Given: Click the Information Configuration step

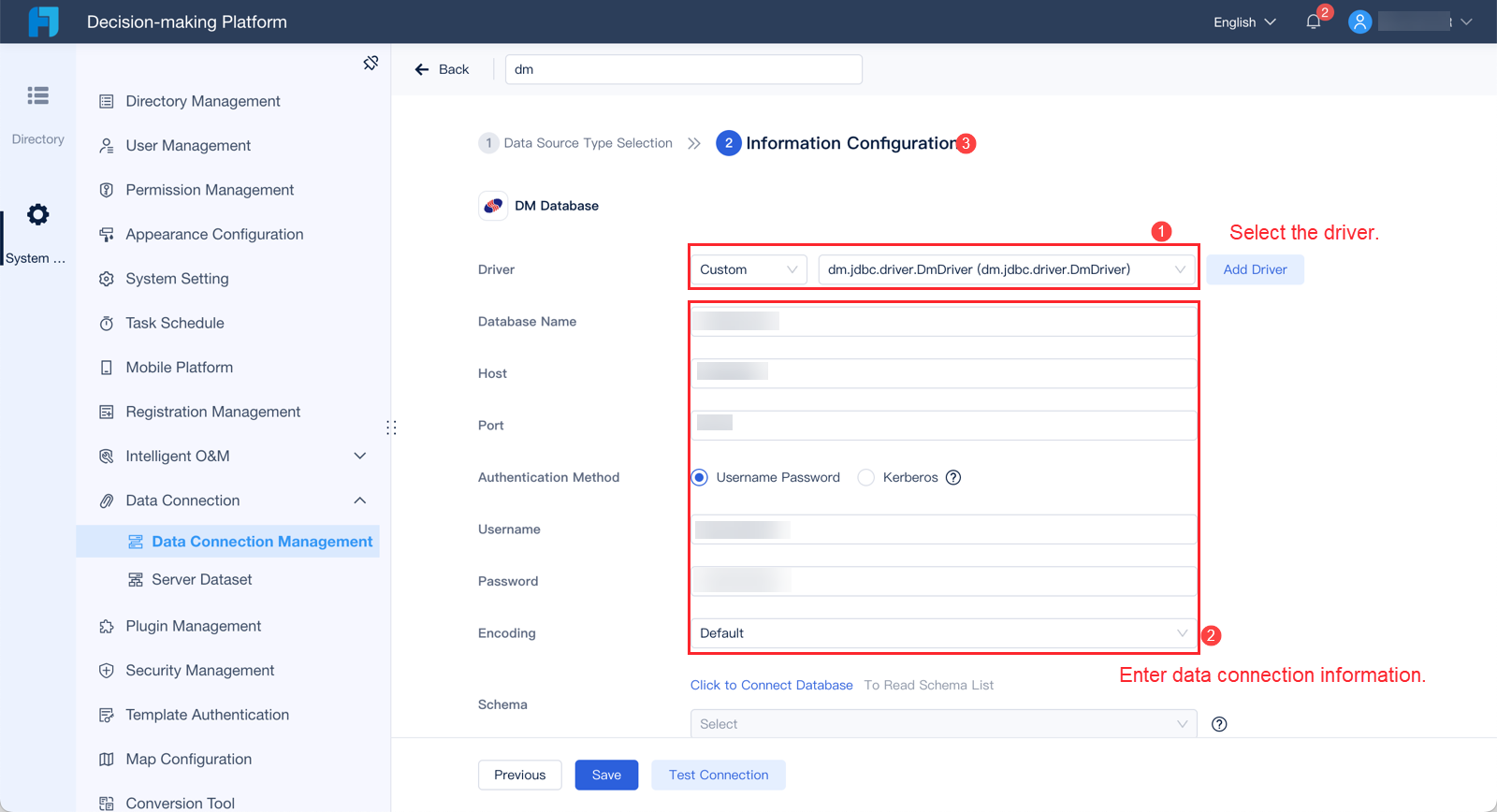Looking at the screenshot, I should pos(836,143).
